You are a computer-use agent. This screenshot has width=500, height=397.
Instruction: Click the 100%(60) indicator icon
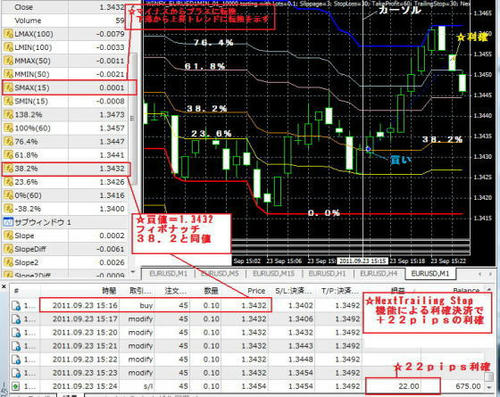[x=8, y=128]
